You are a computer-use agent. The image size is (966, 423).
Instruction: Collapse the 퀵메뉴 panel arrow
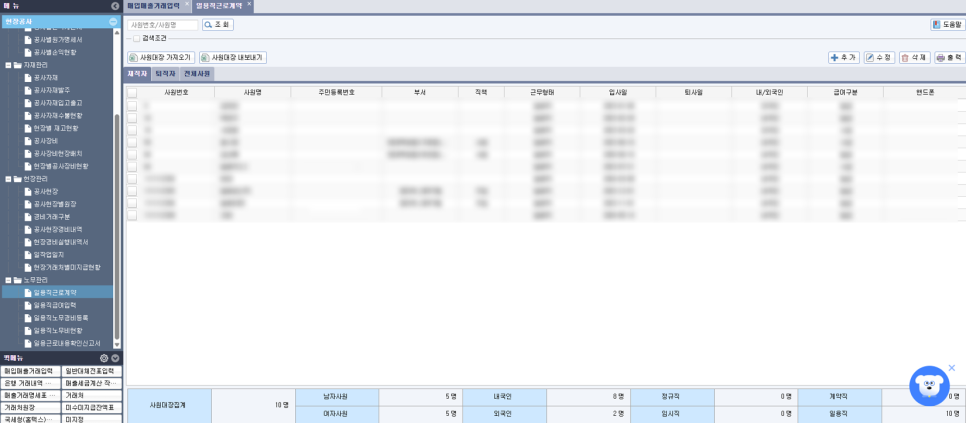pyautogui.click(x=115, y=358)
